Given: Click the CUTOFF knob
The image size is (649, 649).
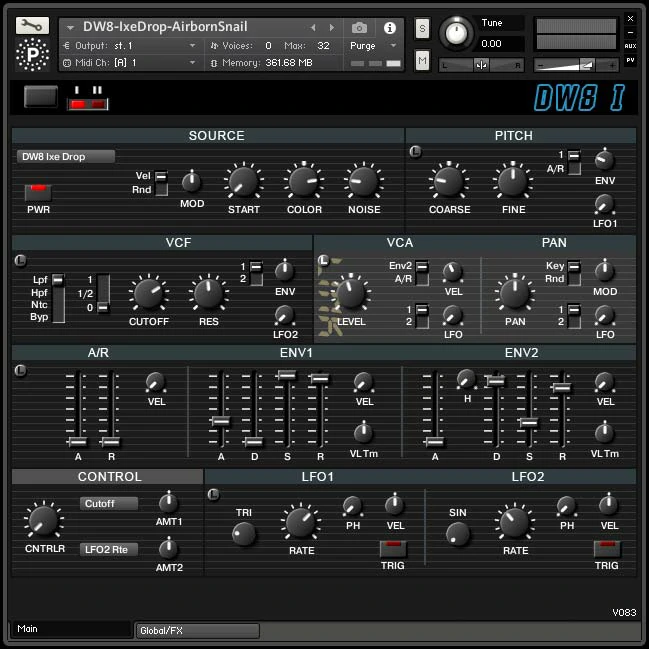Looking at the screenshot, I should [149, 293].
